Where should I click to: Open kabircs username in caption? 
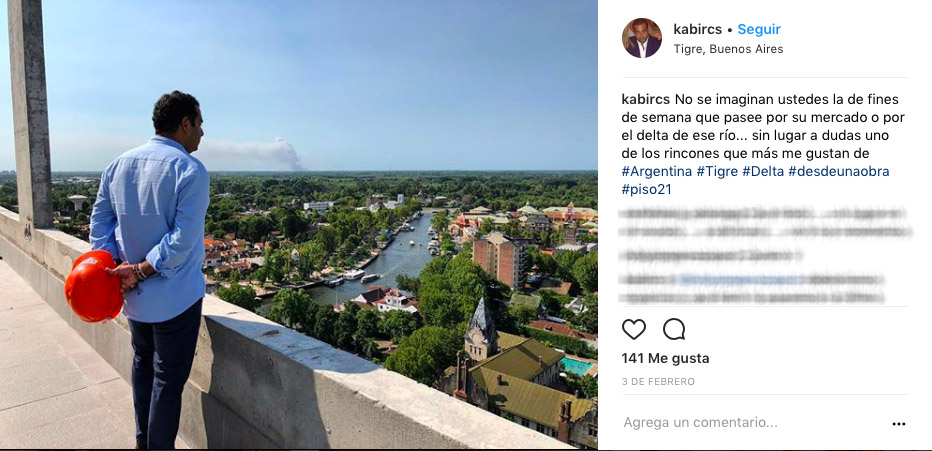point(646,99)
